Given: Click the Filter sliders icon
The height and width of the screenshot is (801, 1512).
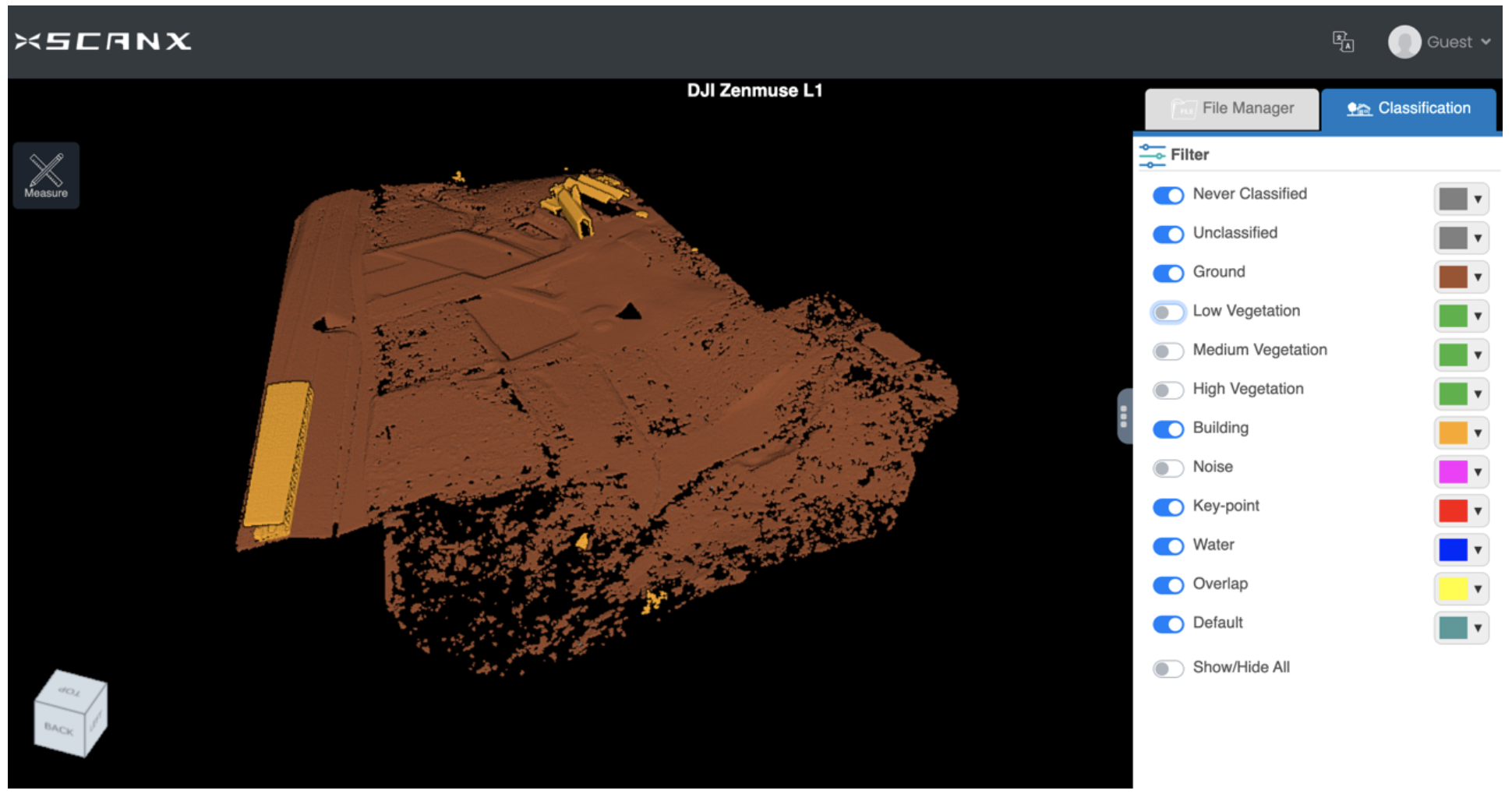Looking at the screenshot, I should (x=1151, y=155).
